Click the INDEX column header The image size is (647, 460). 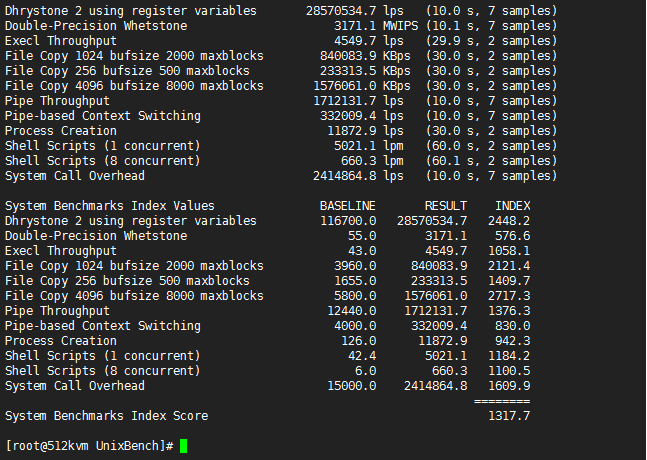[x=512, y=206]
